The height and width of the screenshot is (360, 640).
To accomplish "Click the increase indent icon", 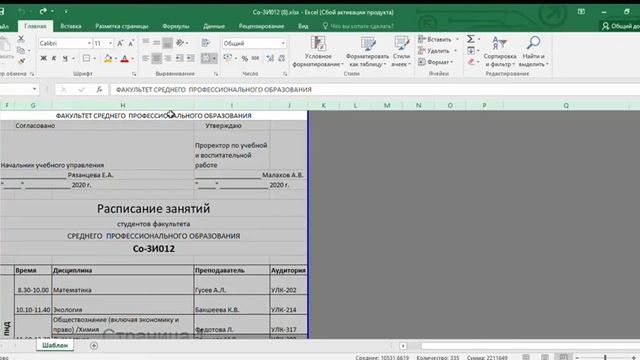I will click(x=191, y=58).
